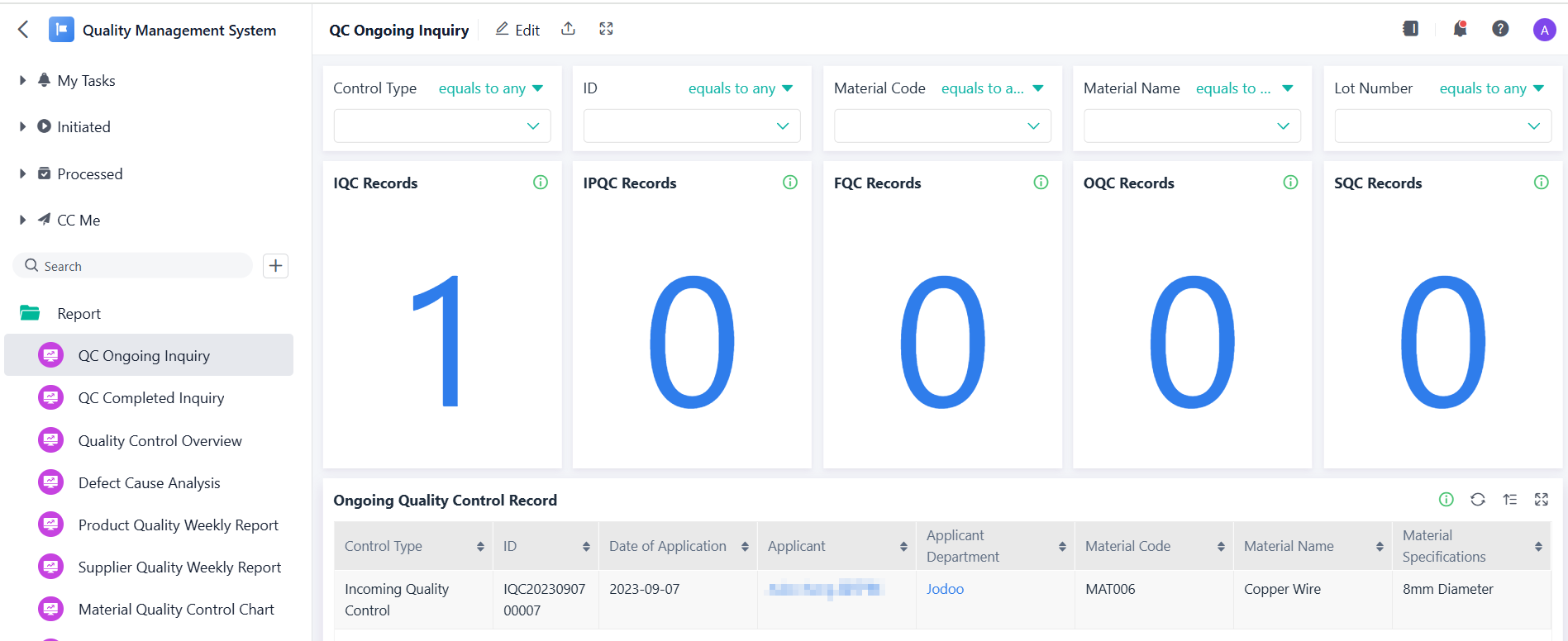Go back using the left arrow

coord(23,30)
